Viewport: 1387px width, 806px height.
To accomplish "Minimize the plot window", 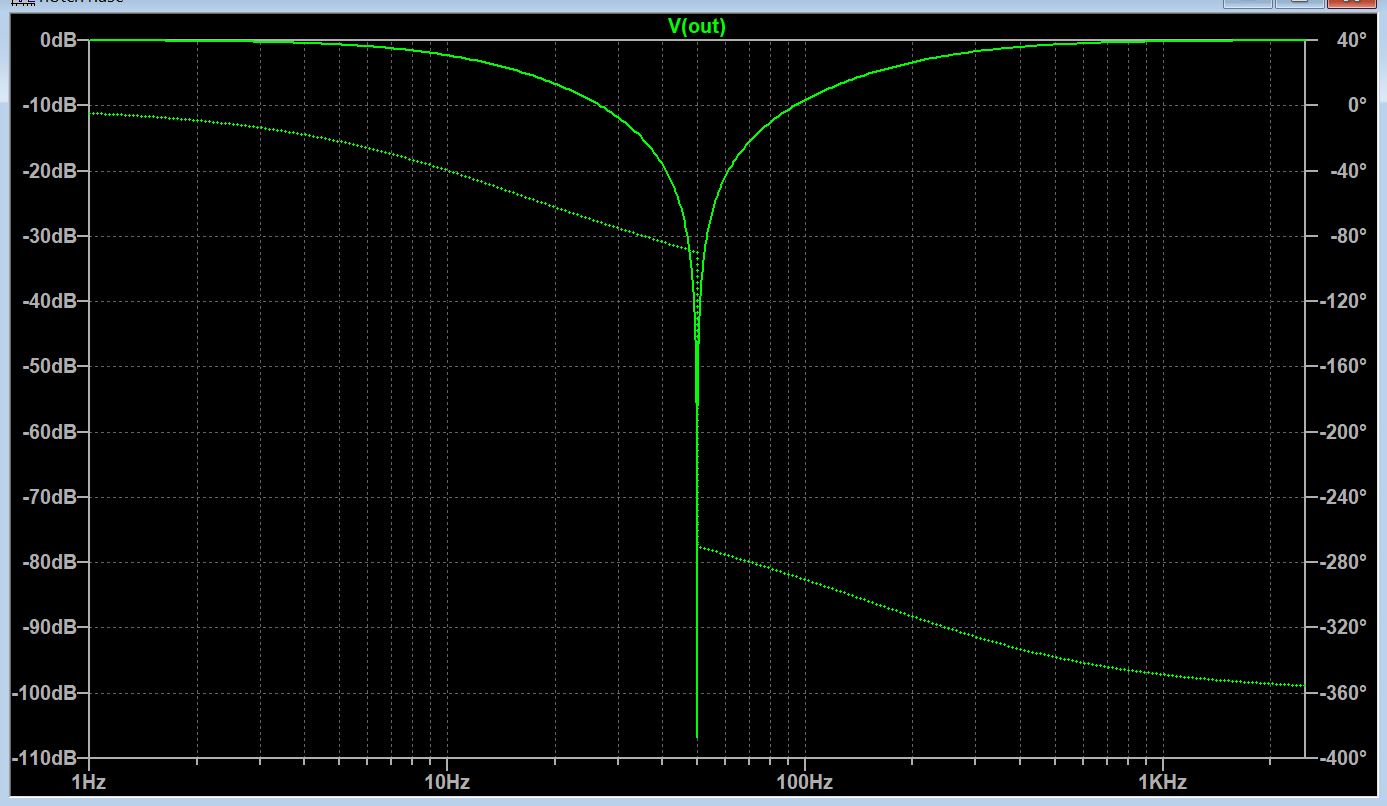I will pyautogui.click(x=1248, y=3).
